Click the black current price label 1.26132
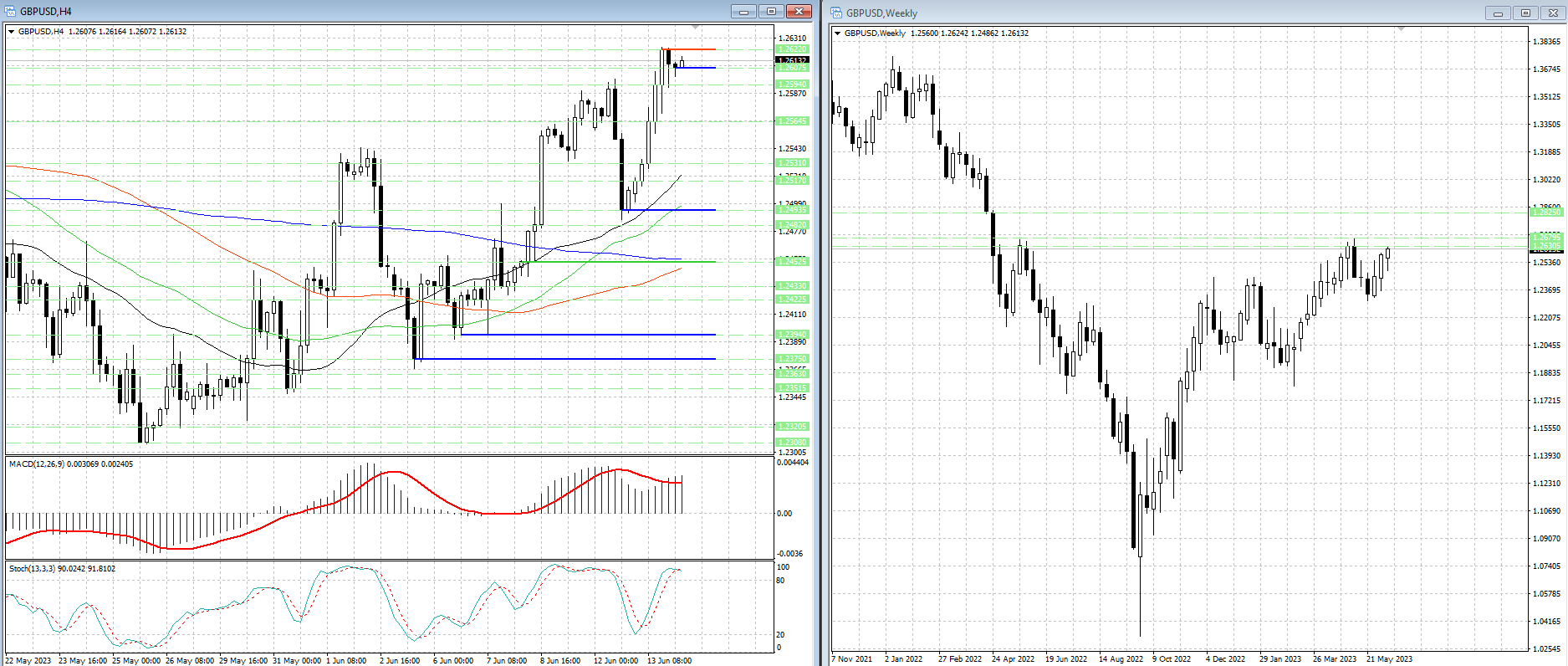Viewport: 1568px width, 666px height. tap(792, 60)
